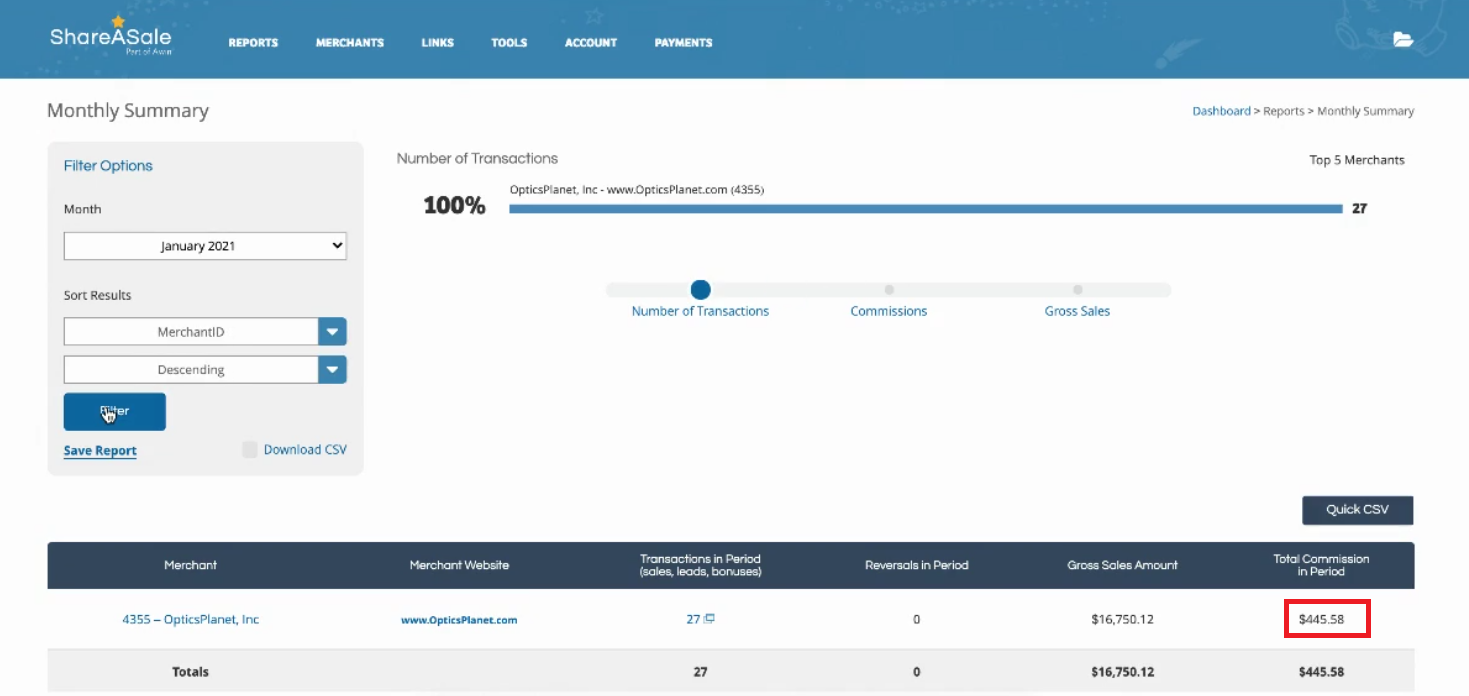Image resolution: width=1469 pixels, height=696 pixels.
Task: Click the Save Report link
Action: coord(100,451)
